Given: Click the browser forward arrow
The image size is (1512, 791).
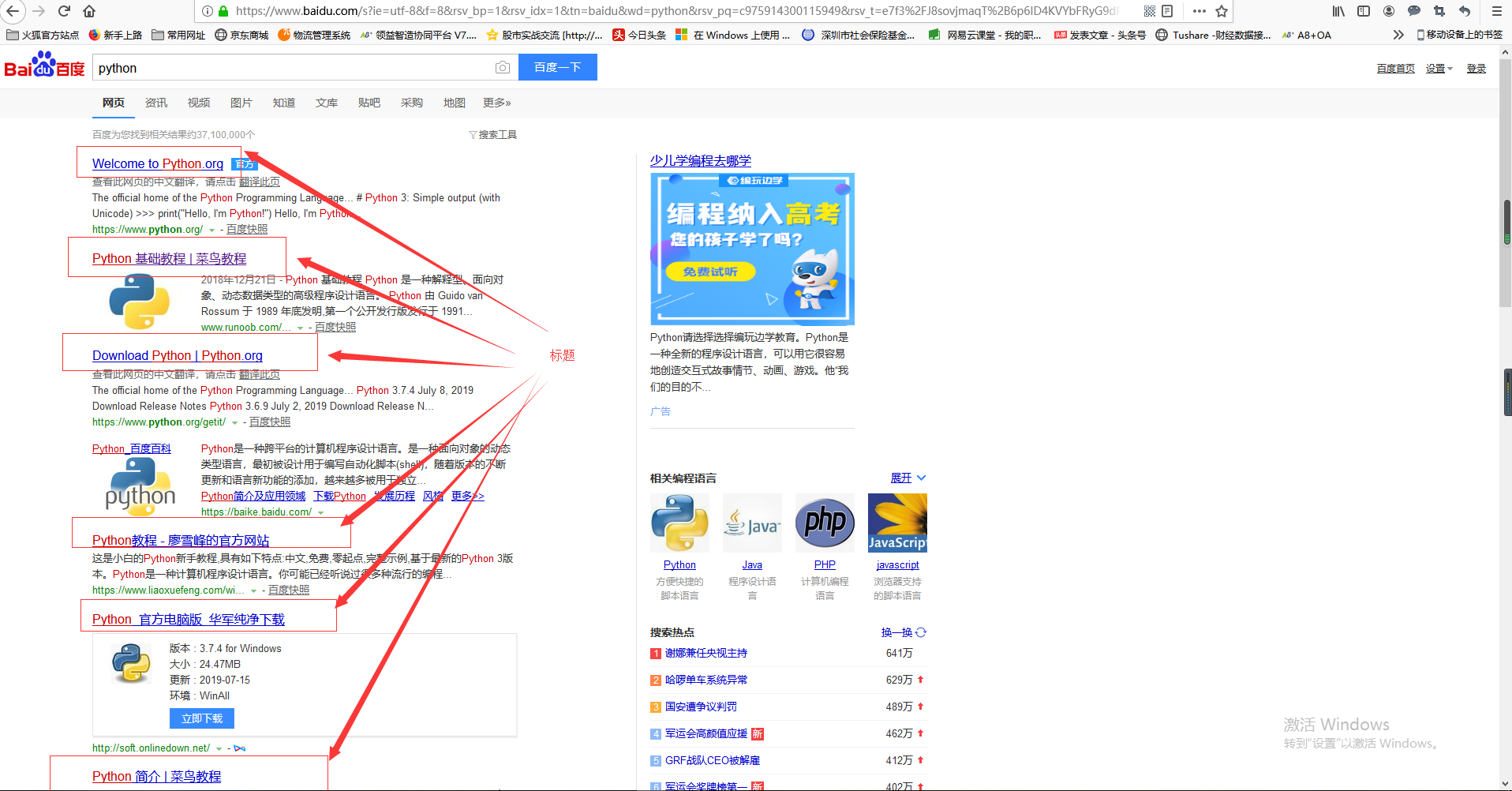Looking at the screenshot, I should coord(39,11).
